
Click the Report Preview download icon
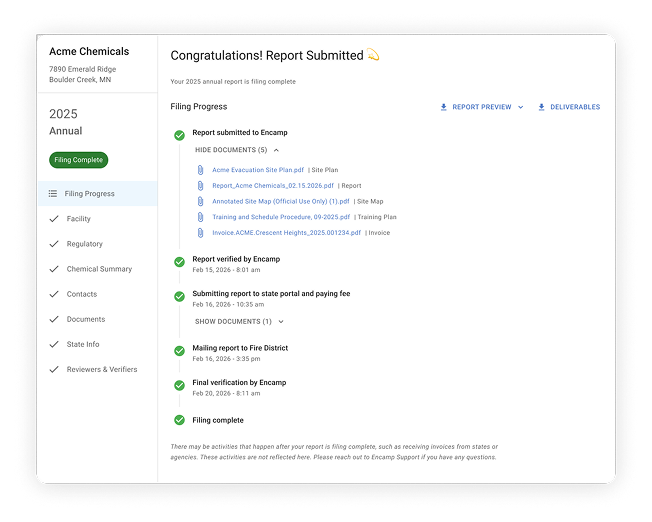pyautogui.click(x=443, y=107)
